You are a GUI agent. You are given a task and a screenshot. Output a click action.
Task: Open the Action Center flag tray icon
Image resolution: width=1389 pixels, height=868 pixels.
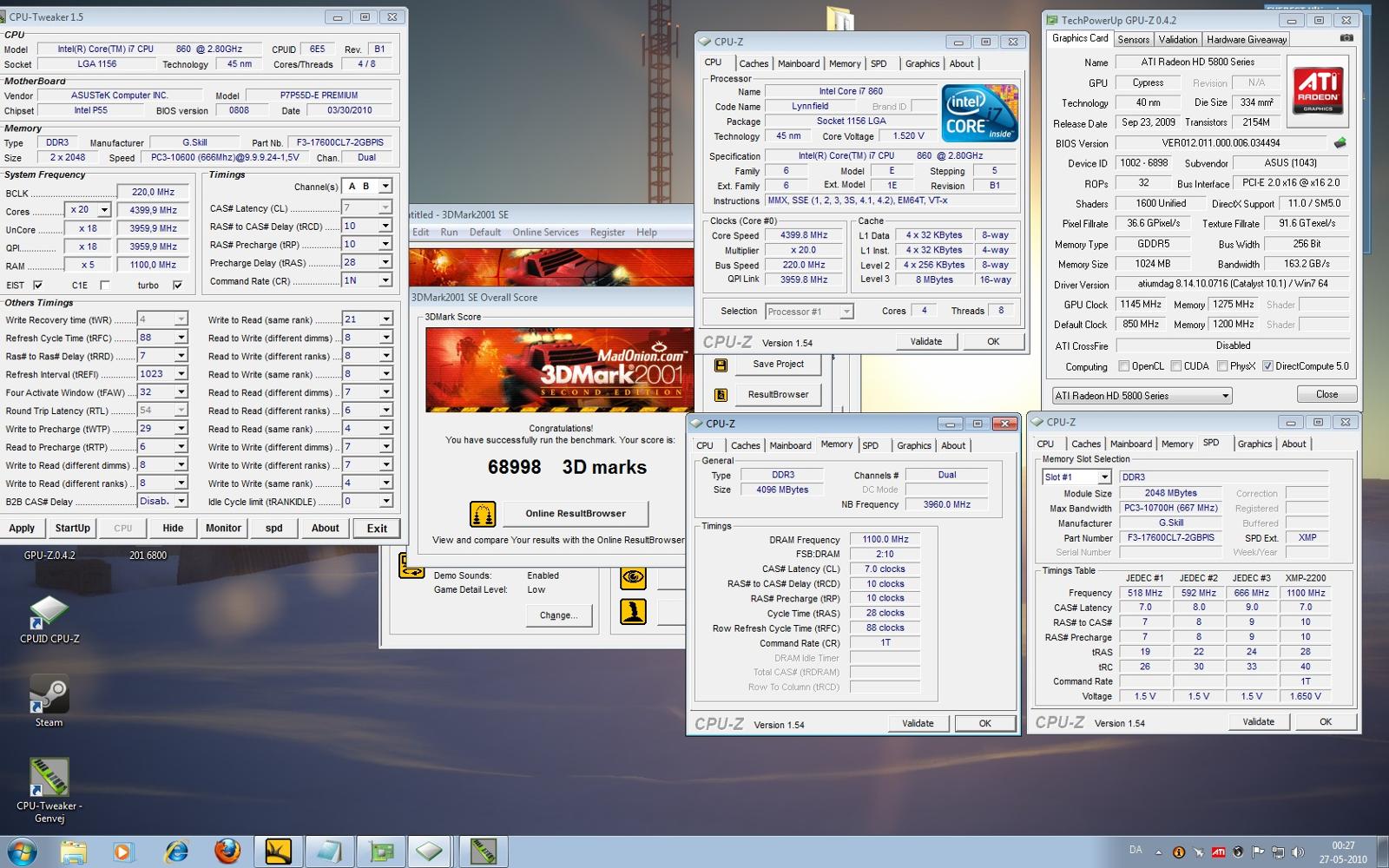point(1258,852)
